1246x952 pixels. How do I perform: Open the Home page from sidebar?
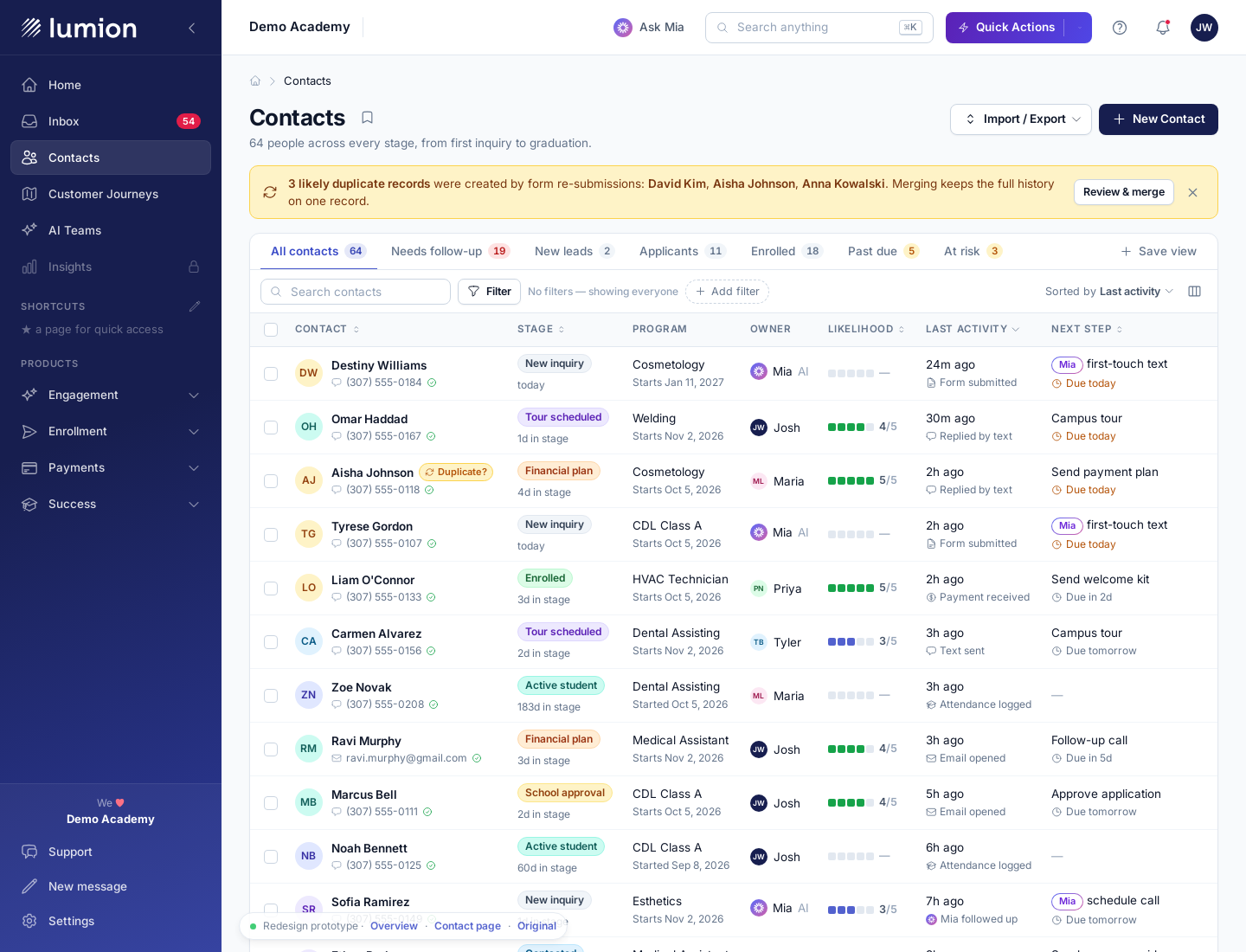pyautogui.click(x=111, y=85)
